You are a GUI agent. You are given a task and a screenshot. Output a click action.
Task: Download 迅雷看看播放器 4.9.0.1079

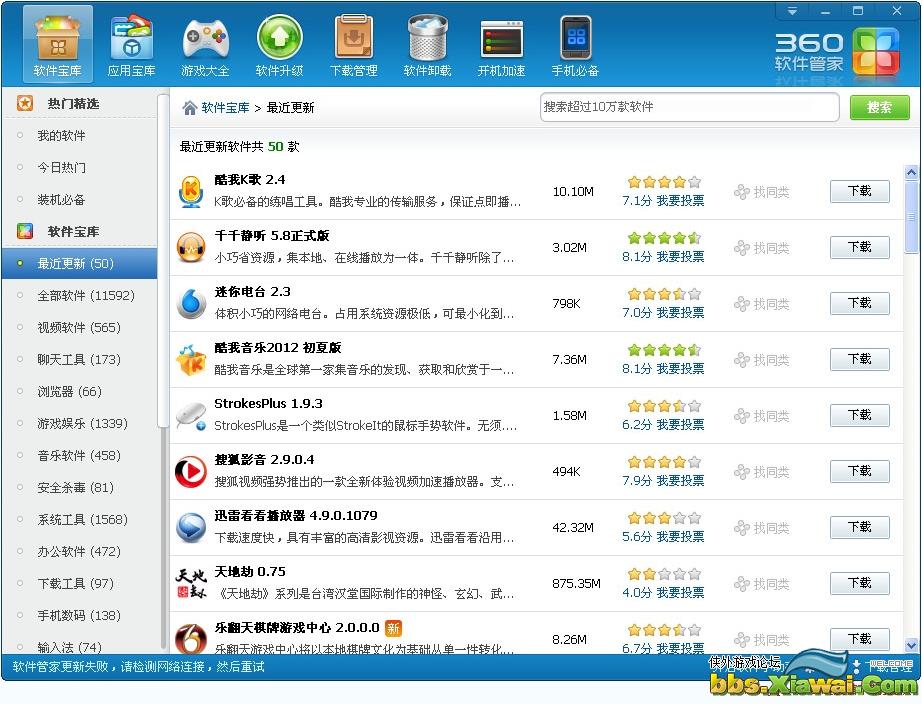(x=860, y=527)
